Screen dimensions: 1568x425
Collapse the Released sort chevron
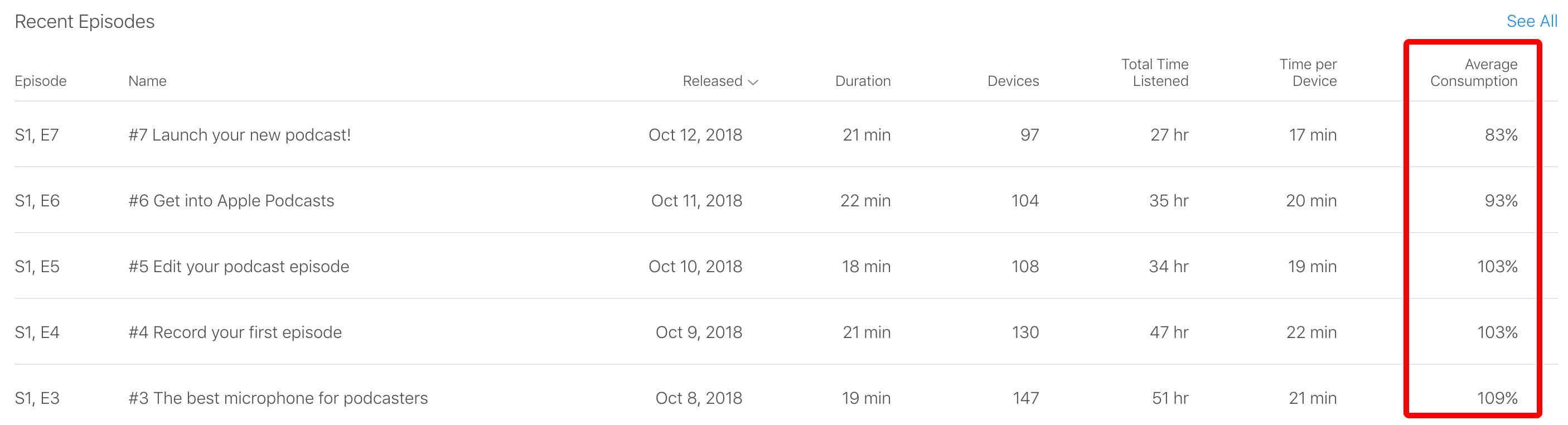pos(753,81)
